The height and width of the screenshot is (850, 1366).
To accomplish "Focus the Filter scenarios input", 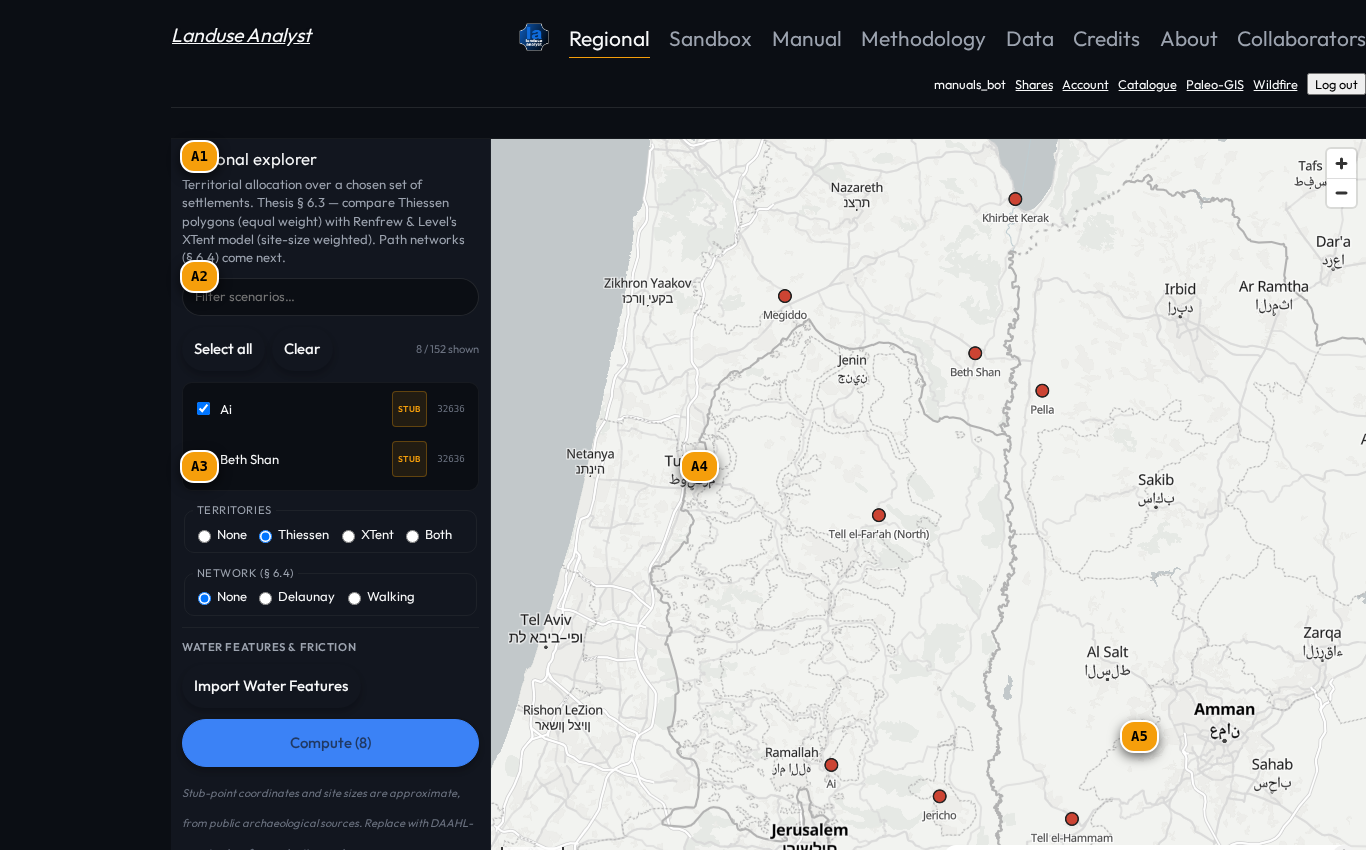I will [x=330, y=297].
